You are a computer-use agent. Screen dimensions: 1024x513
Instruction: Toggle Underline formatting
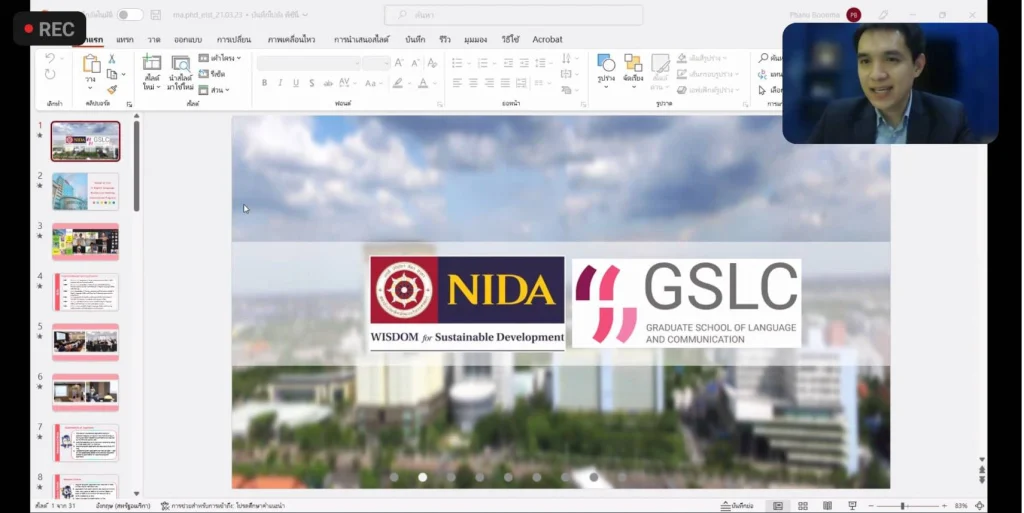[x=296, y=83]
